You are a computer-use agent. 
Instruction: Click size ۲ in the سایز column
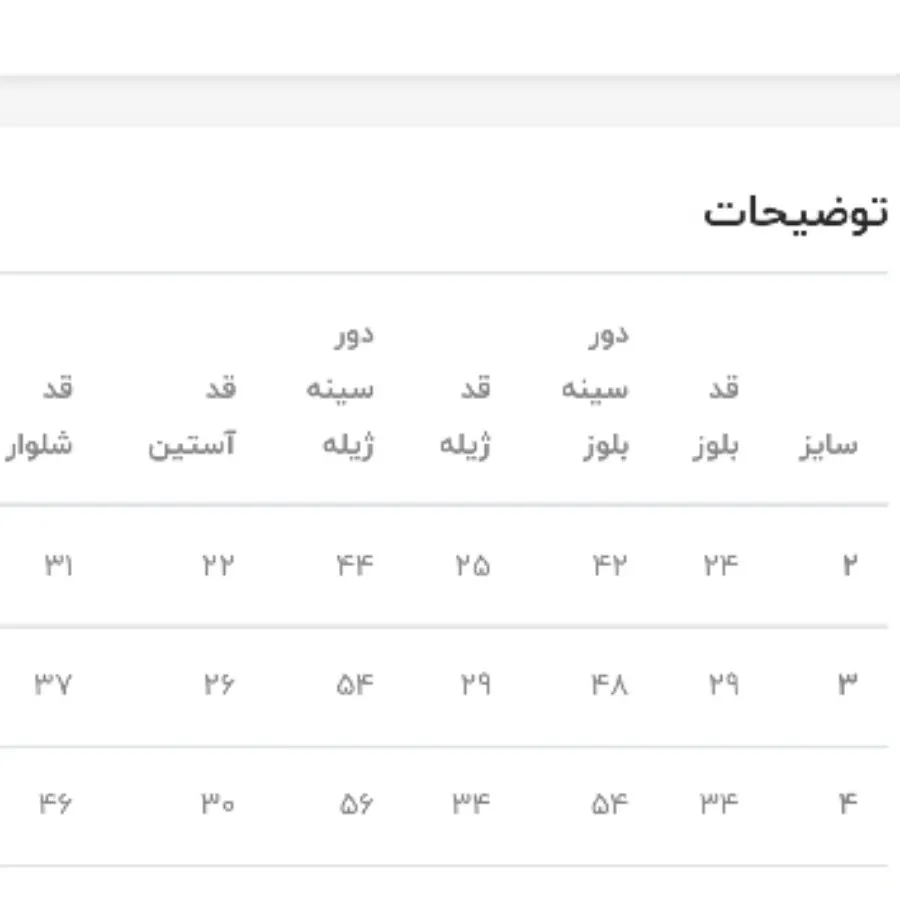849,566
